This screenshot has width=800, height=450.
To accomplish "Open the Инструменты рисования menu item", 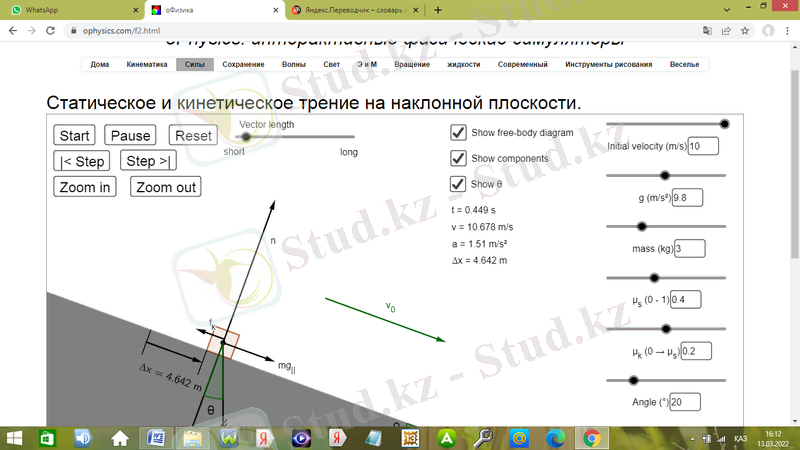I will 609,64.
